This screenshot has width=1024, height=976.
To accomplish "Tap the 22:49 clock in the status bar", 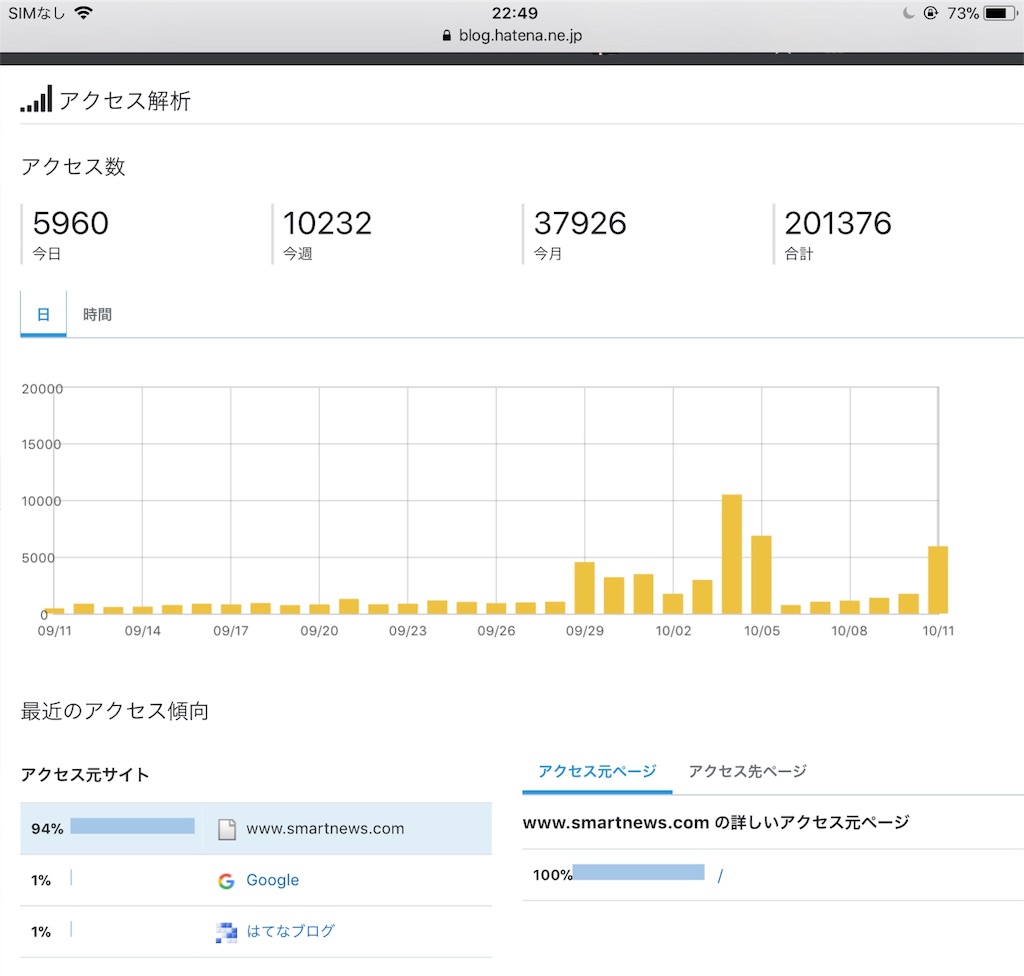I will pyautogui.click(x=515, y=13).
